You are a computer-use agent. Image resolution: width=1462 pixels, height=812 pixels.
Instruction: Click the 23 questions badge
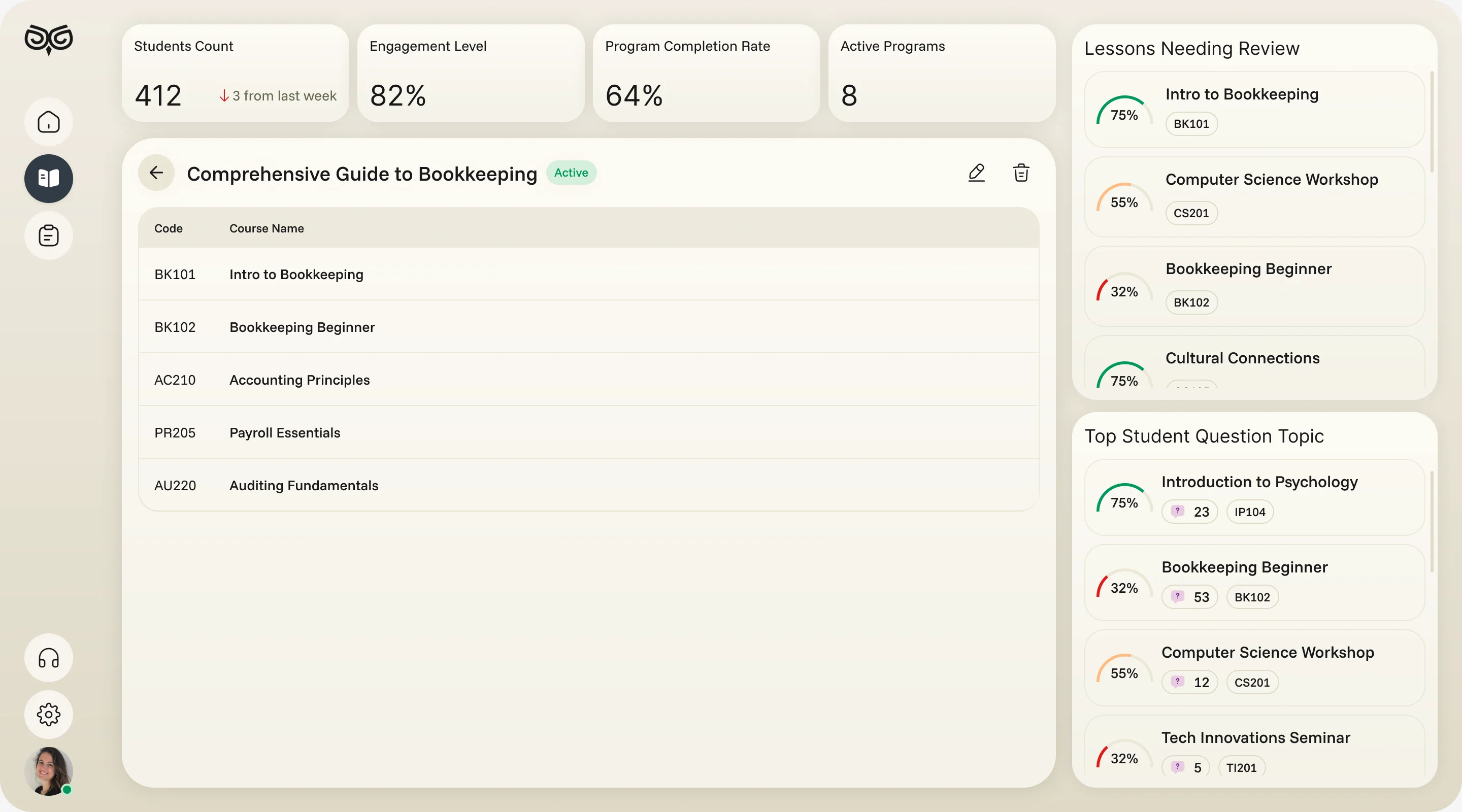[1189, 512]
